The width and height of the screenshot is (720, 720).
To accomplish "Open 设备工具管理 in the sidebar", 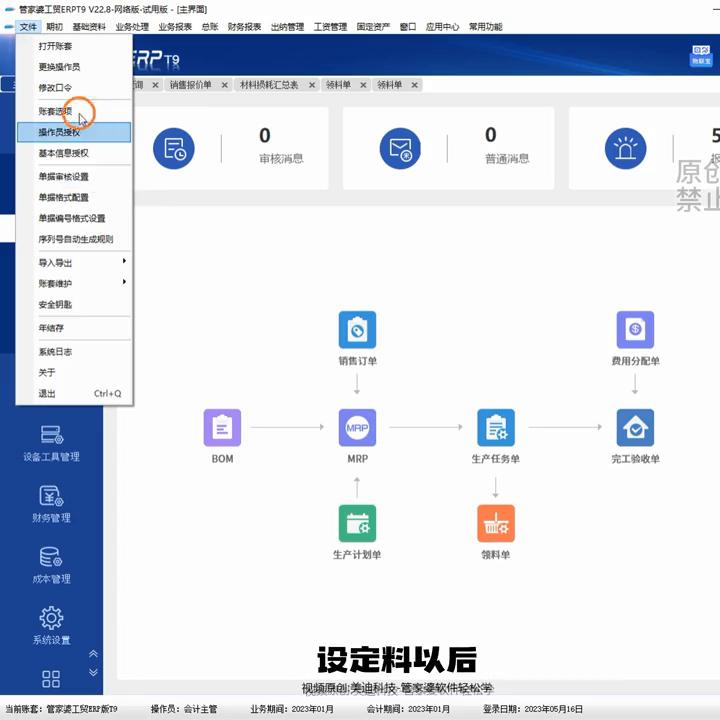I will (x=51, y=443).
